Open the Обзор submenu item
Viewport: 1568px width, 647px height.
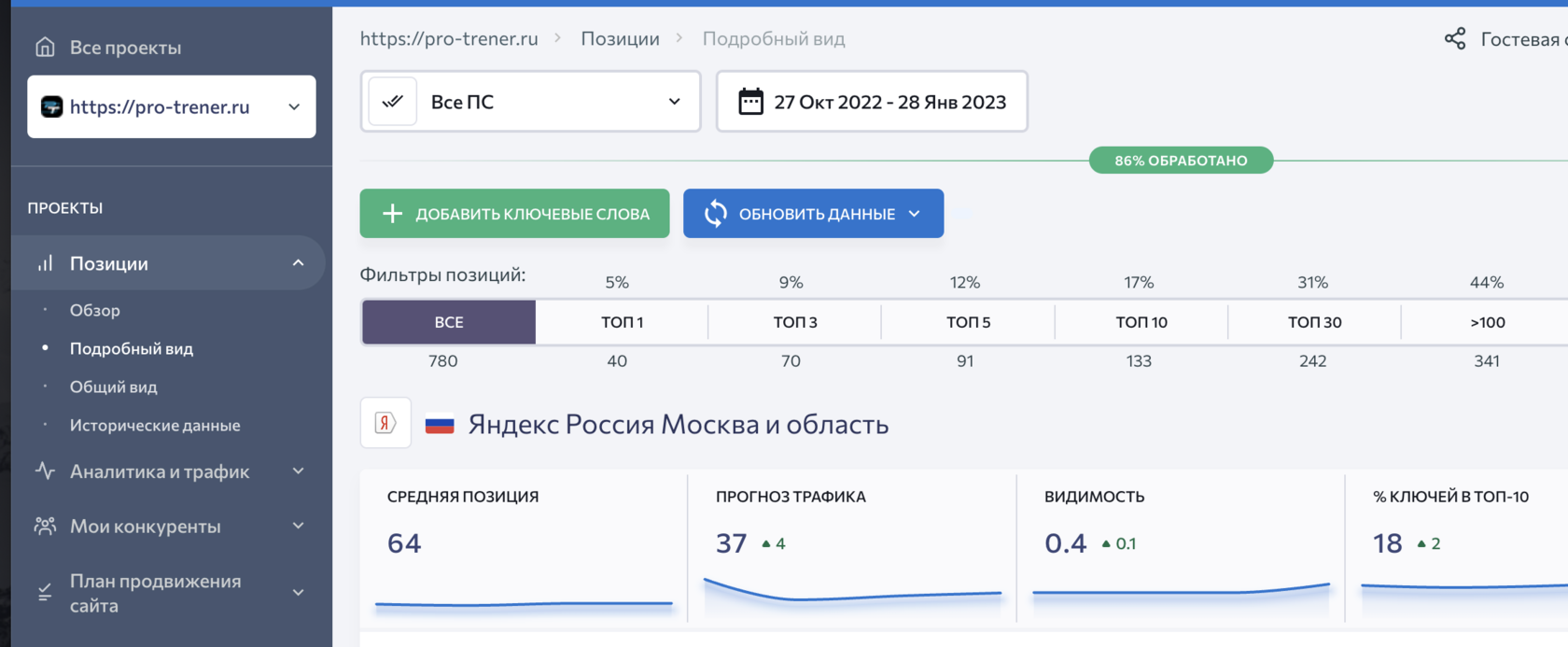pyautogui.click(x=95, y=310)
